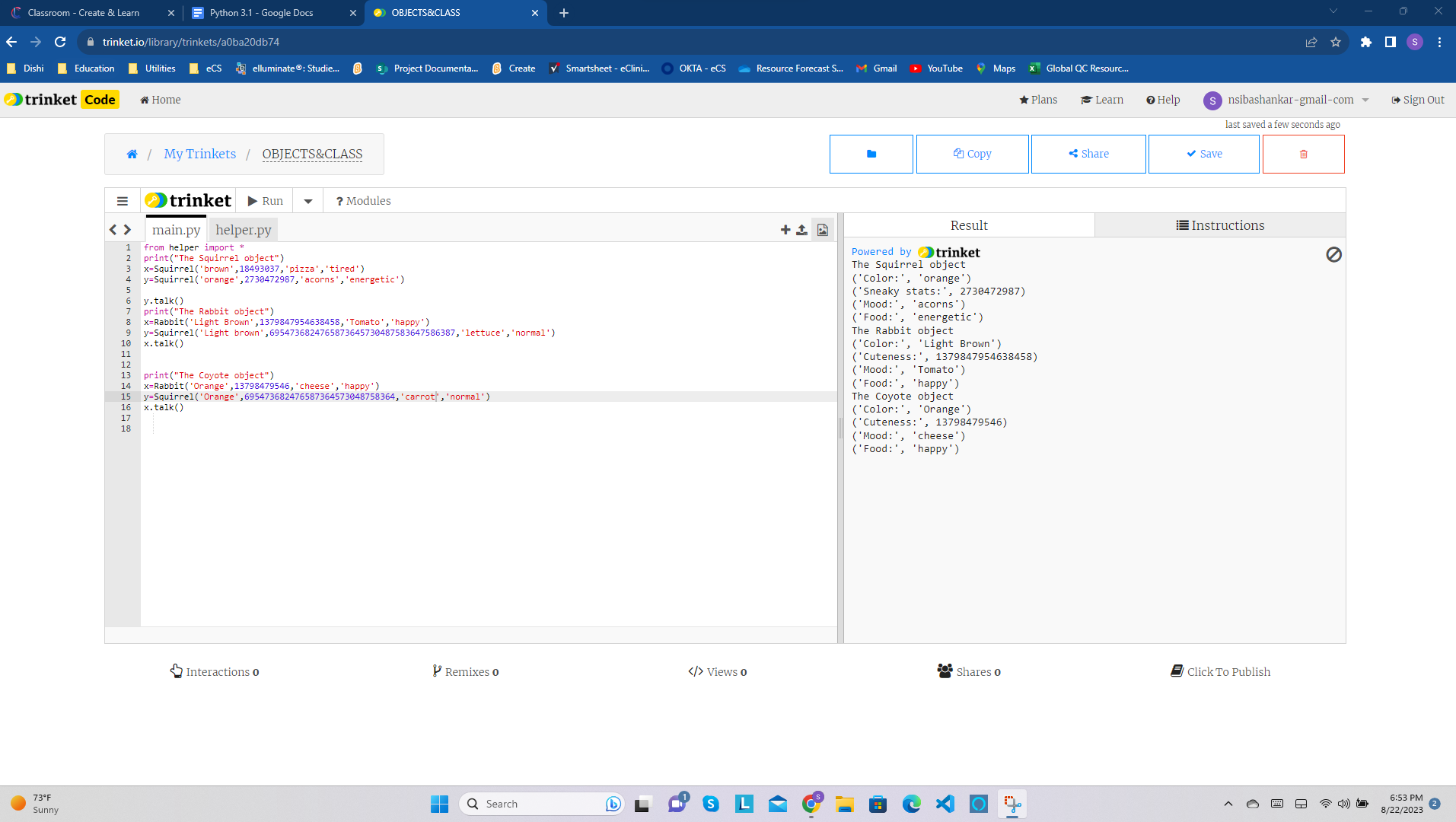Click the taskbar Search box

(540, 804)
